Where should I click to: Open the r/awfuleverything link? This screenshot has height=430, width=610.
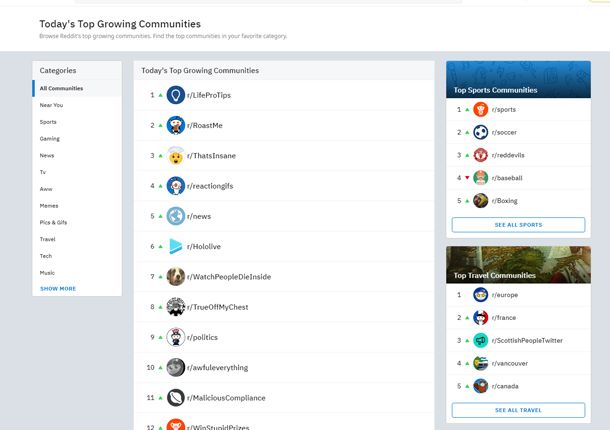click(217, 367)
